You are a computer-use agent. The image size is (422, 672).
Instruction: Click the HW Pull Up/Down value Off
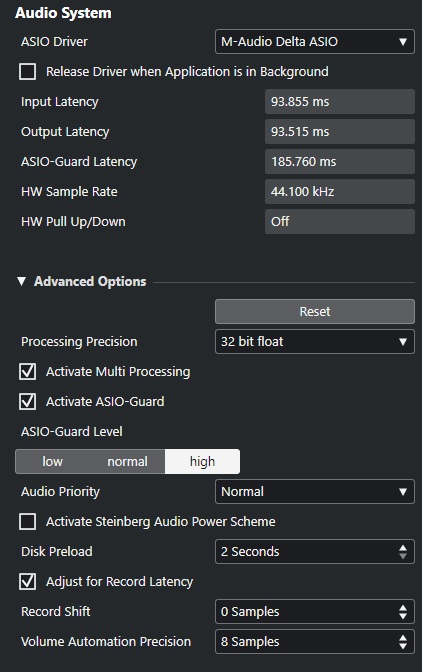tap(340, 222)
